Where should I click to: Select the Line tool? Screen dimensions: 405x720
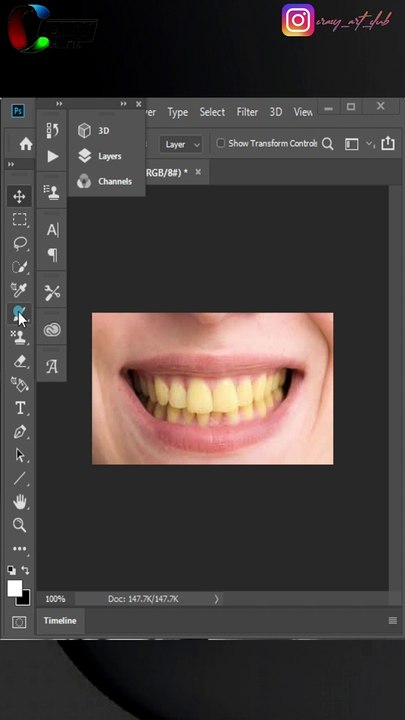pyautogui.click(x=19, y=478)
